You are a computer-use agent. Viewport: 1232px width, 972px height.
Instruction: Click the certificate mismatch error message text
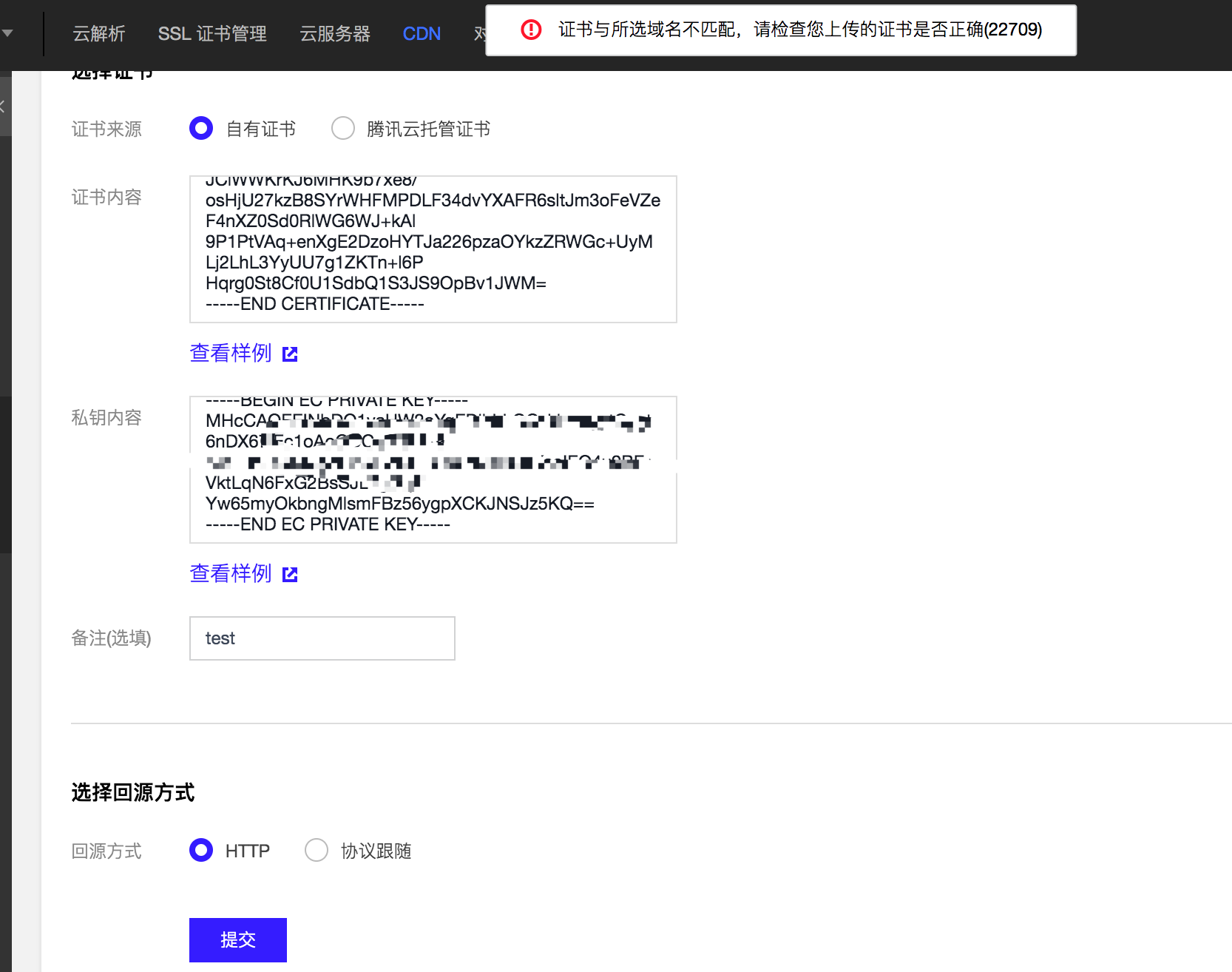[x=800, y=30]
